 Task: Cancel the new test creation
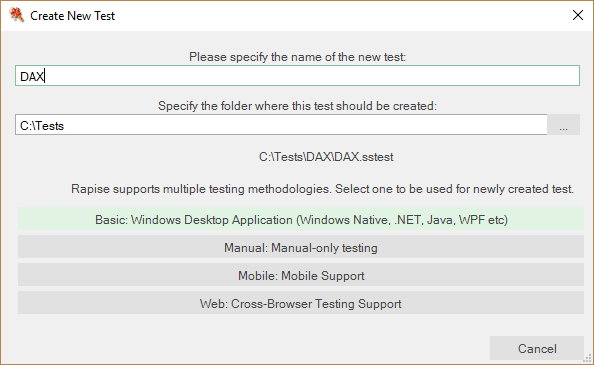coord(537,348)
